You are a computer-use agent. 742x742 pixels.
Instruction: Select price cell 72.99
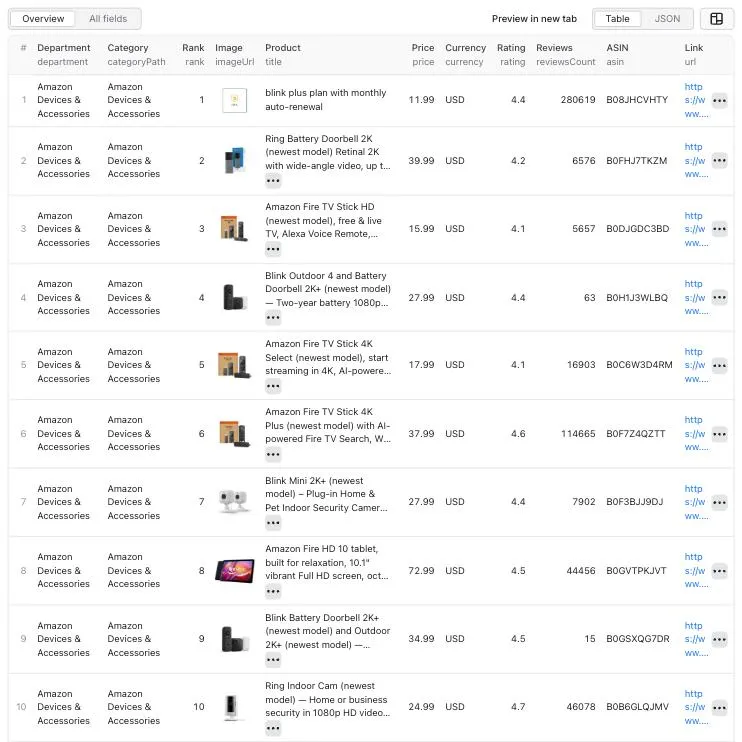(421, 571)
